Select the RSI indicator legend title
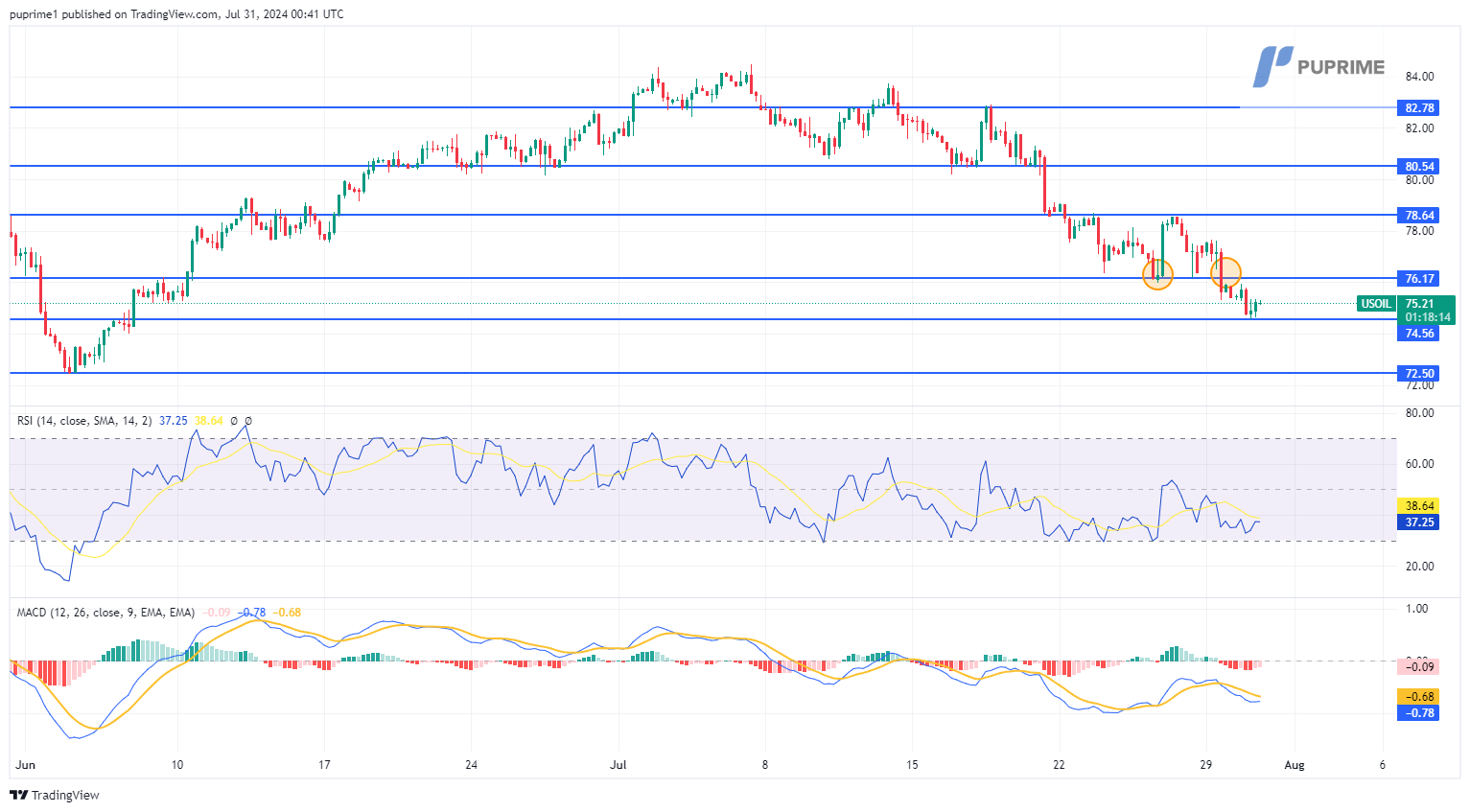This screenshot has width=1470, height=812. [84, 421]
